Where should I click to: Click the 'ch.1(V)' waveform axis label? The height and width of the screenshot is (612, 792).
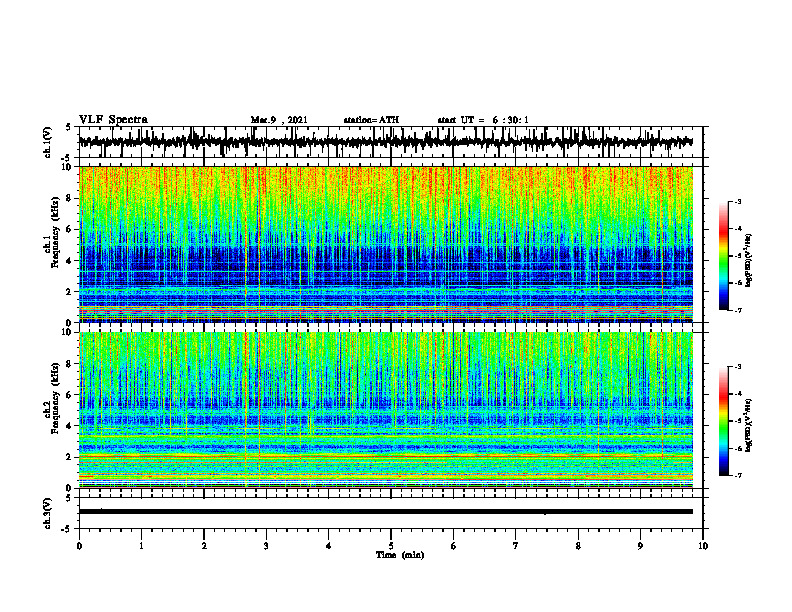point(48,142)
